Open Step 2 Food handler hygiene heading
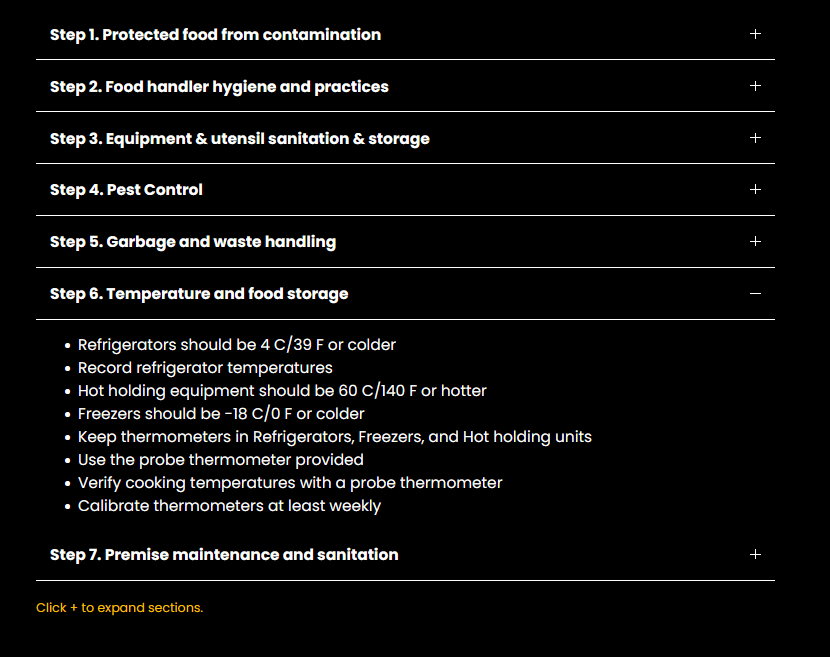Screen dimensions: 830x657 tap(219, 87)
